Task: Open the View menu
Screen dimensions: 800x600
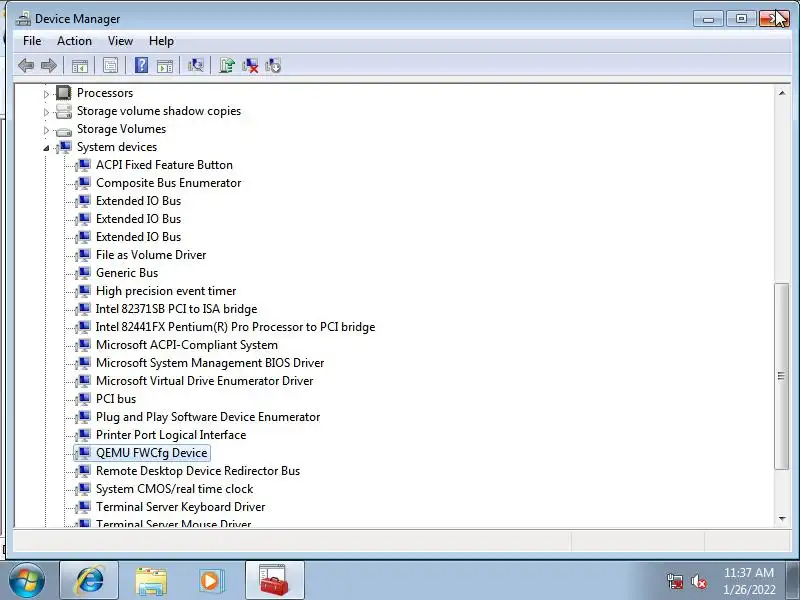Action: click(120, 41)
